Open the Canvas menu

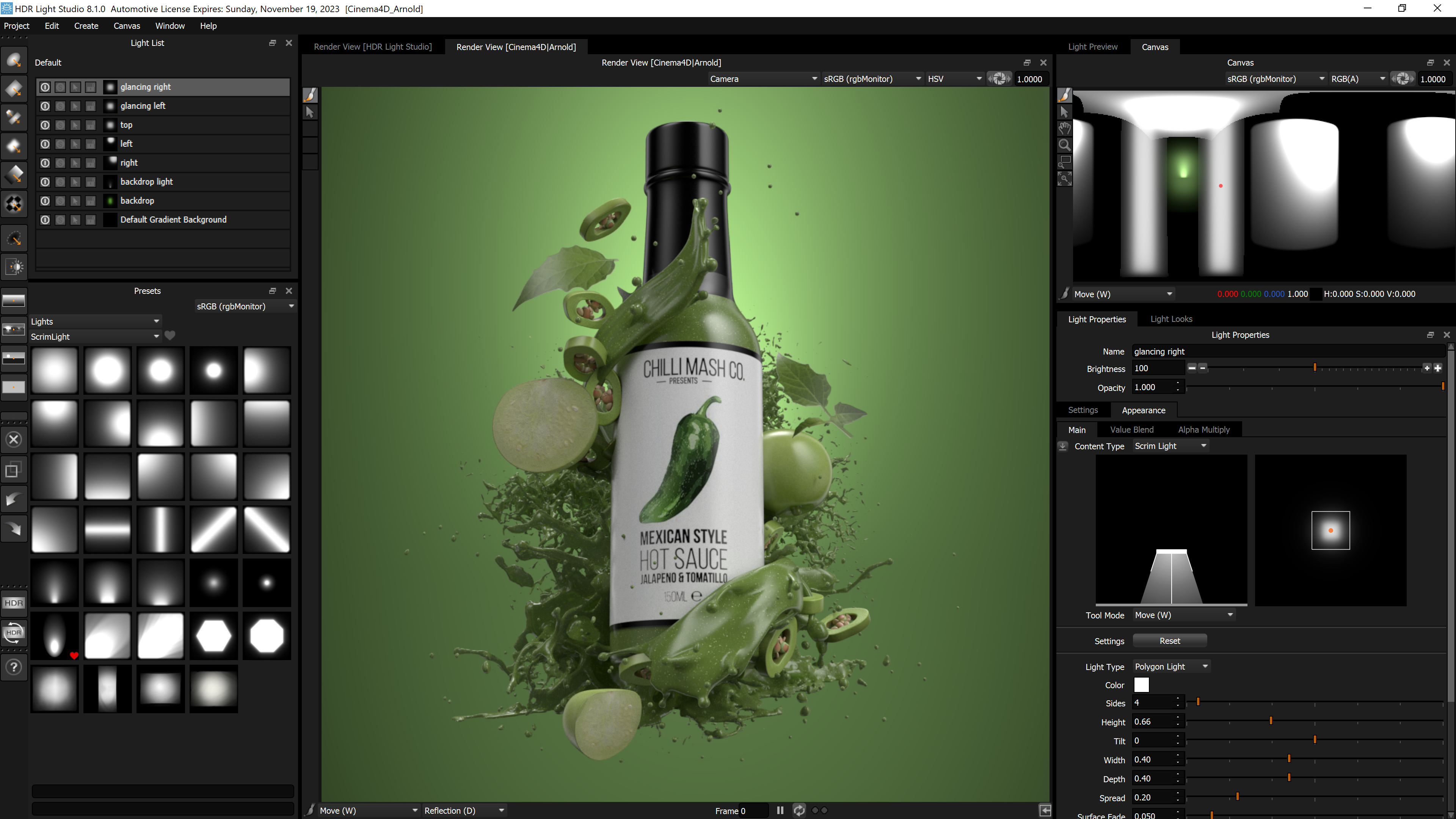pyautogui.click(x=127, y=26)
